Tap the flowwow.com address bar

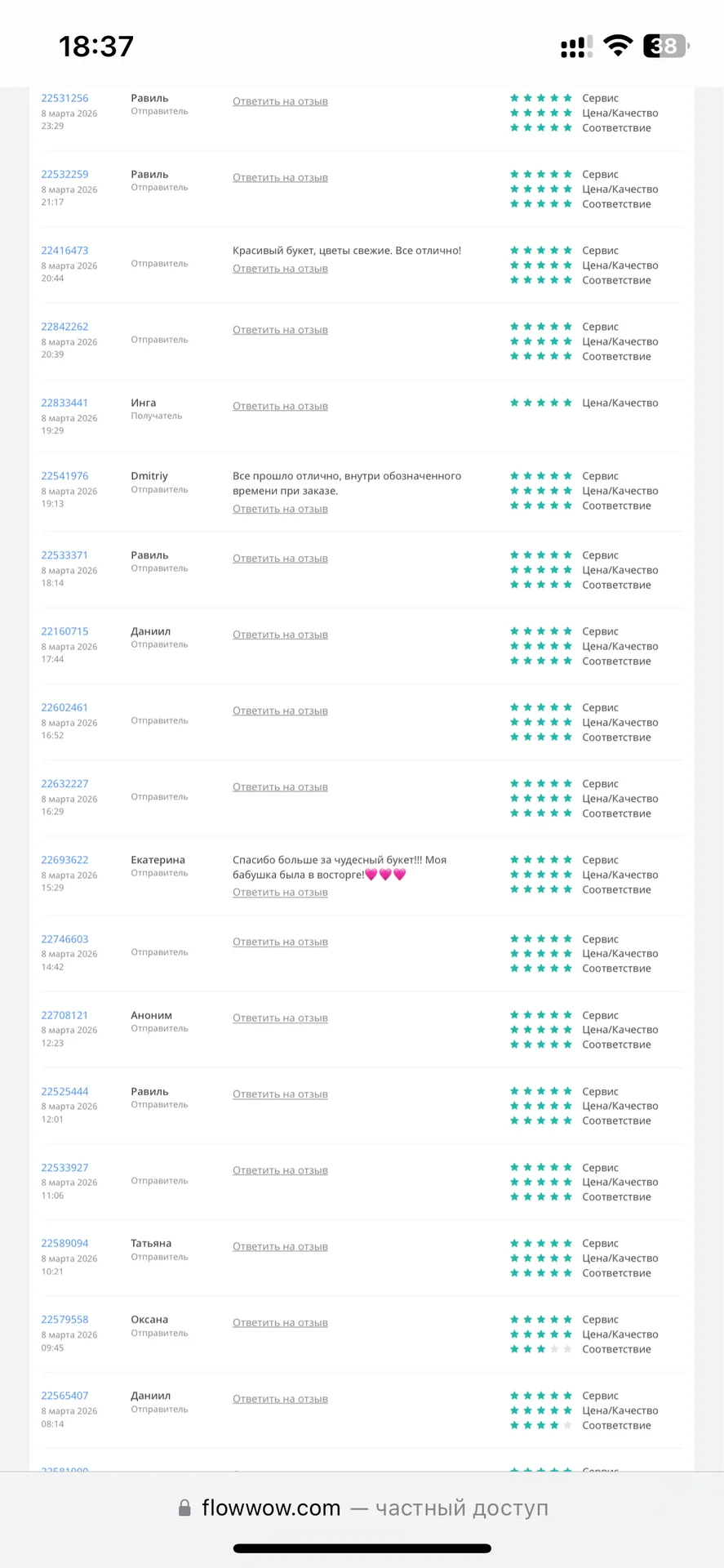[x=362, y=1508]
